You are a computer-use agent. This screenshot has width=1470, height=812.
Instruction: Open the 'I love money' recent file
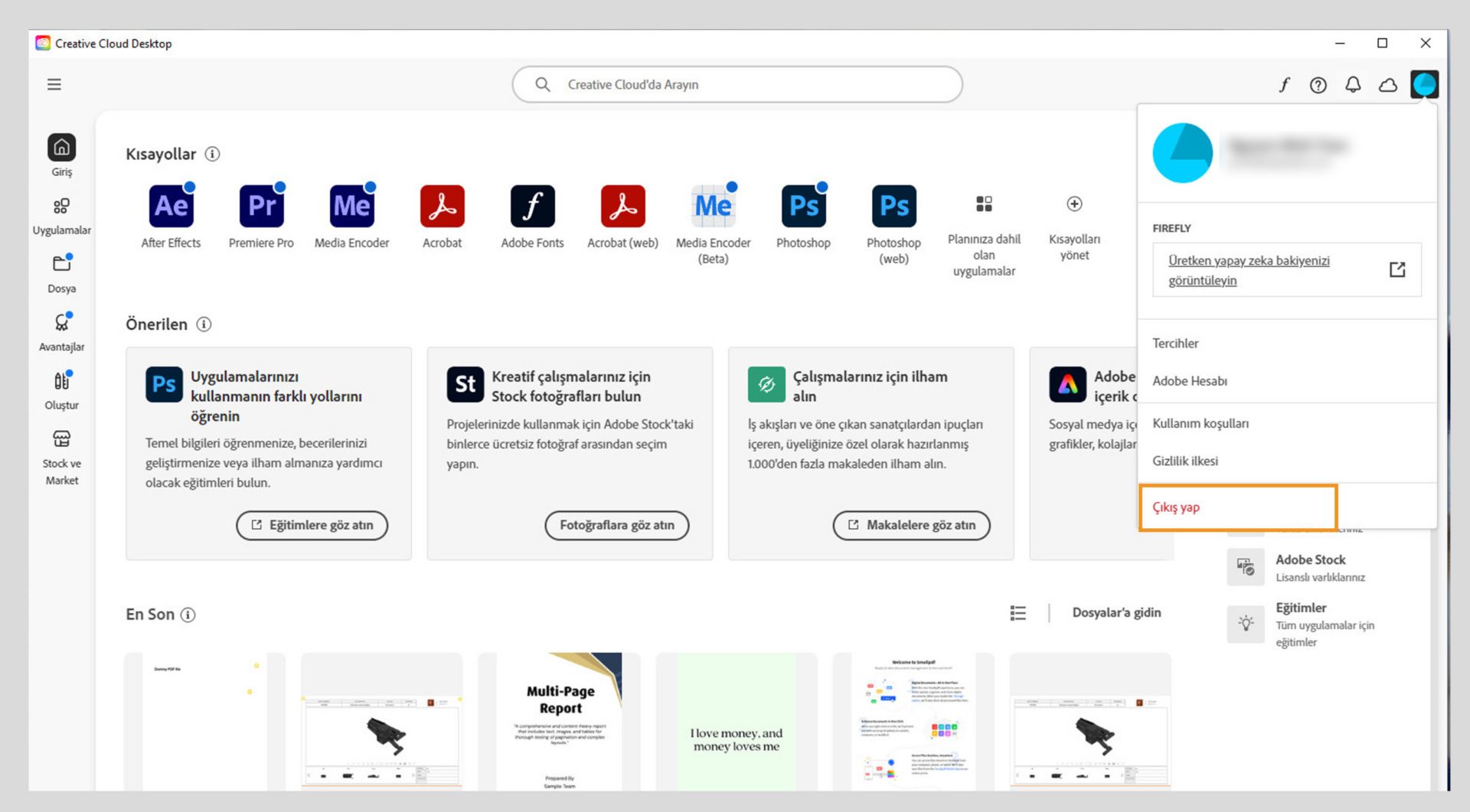(x=737, y=722)
